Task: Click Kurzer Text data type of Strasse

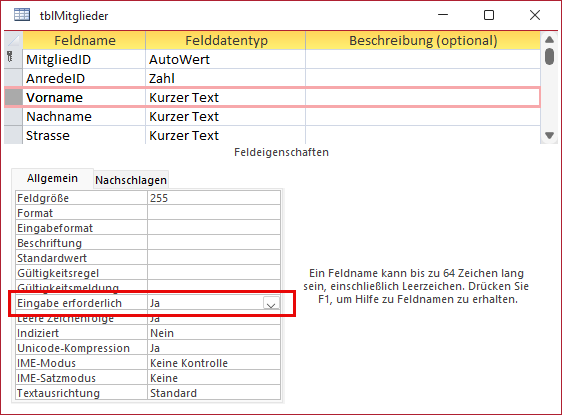Action: [226, 135]
